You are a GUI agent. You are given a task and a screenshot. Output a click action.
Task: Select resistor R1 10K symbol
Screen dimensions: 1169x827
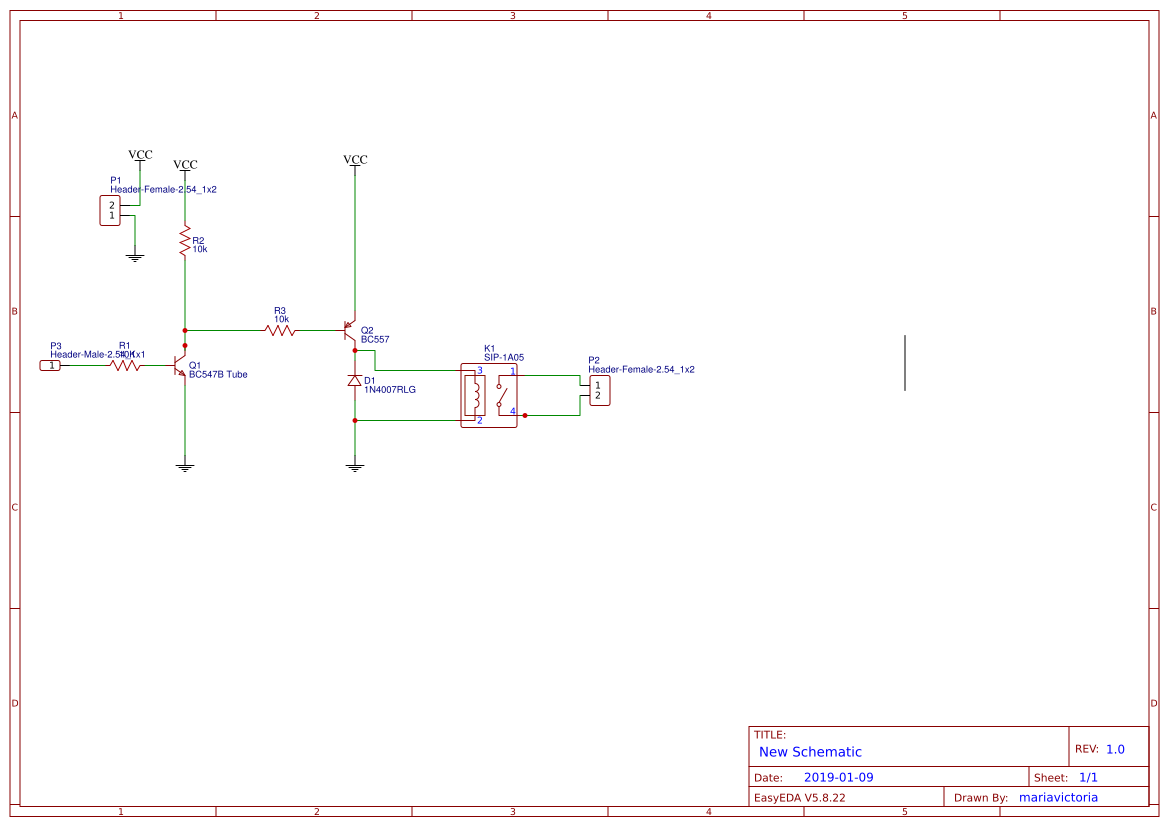(127, 366)
